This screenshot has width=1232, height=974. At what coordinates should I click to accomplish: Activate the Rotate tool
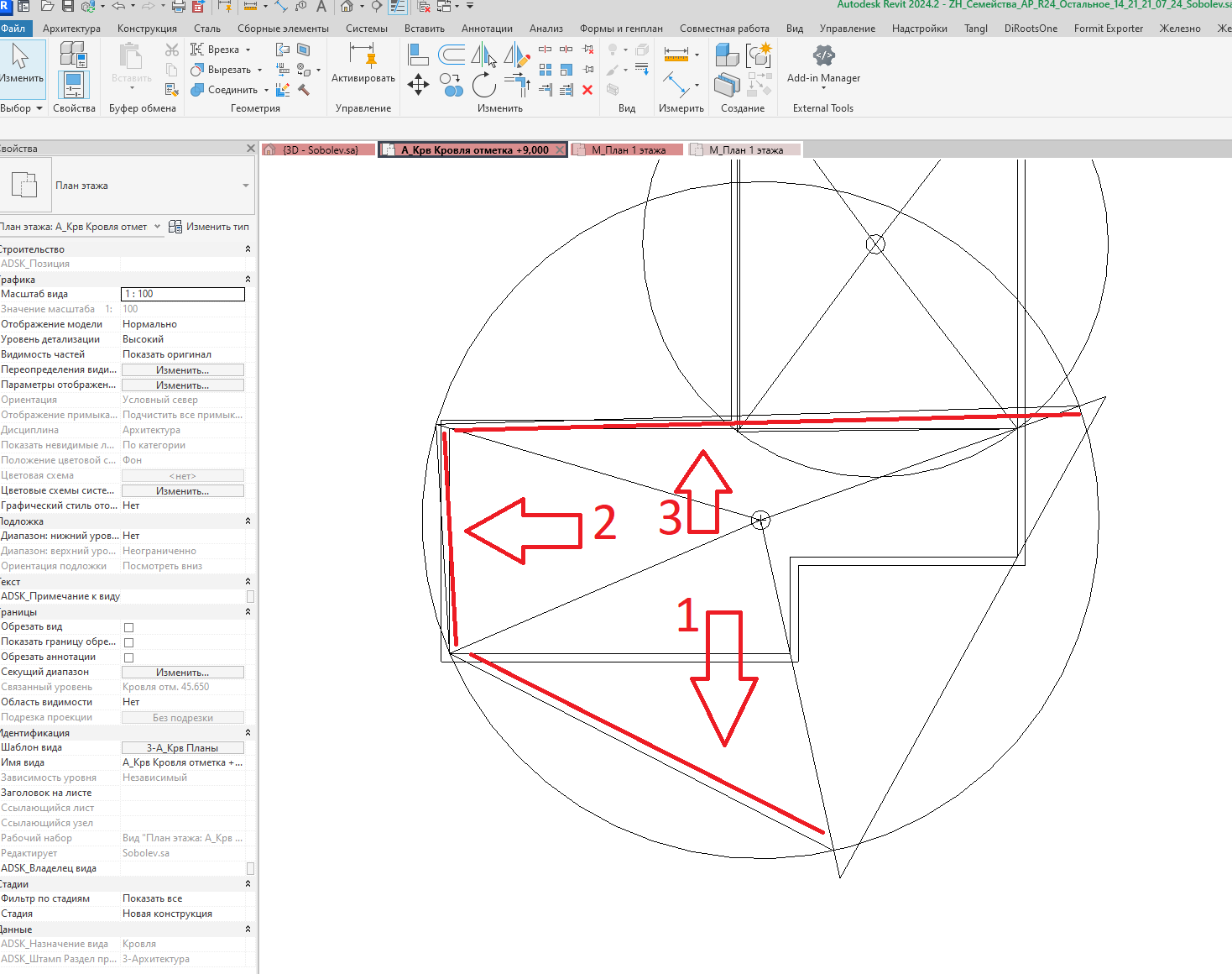tap(483, 84)
